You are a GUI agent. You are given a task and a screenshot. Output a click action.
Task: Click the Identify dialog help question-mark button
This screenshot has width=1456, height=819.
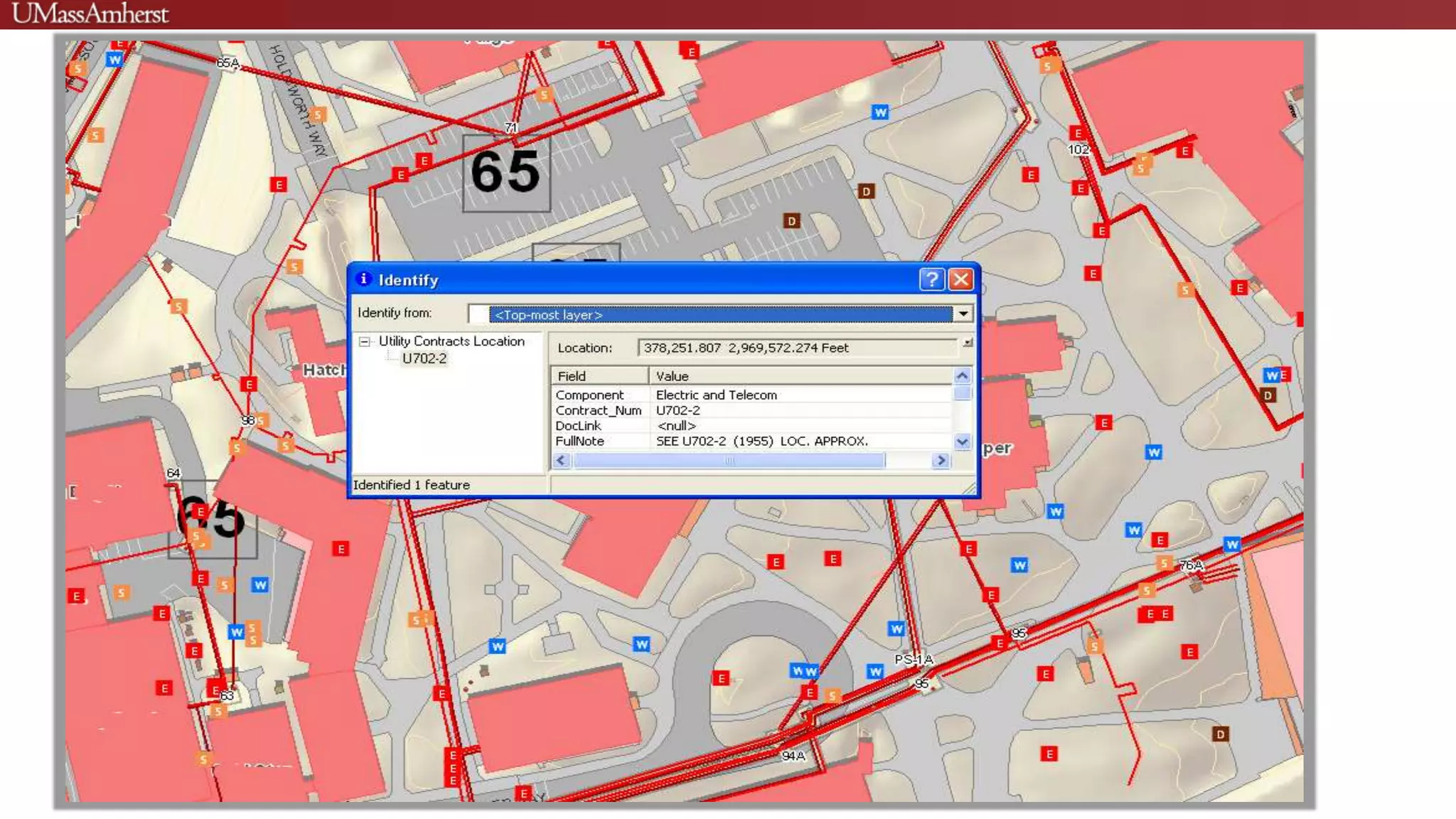(931, 279)
